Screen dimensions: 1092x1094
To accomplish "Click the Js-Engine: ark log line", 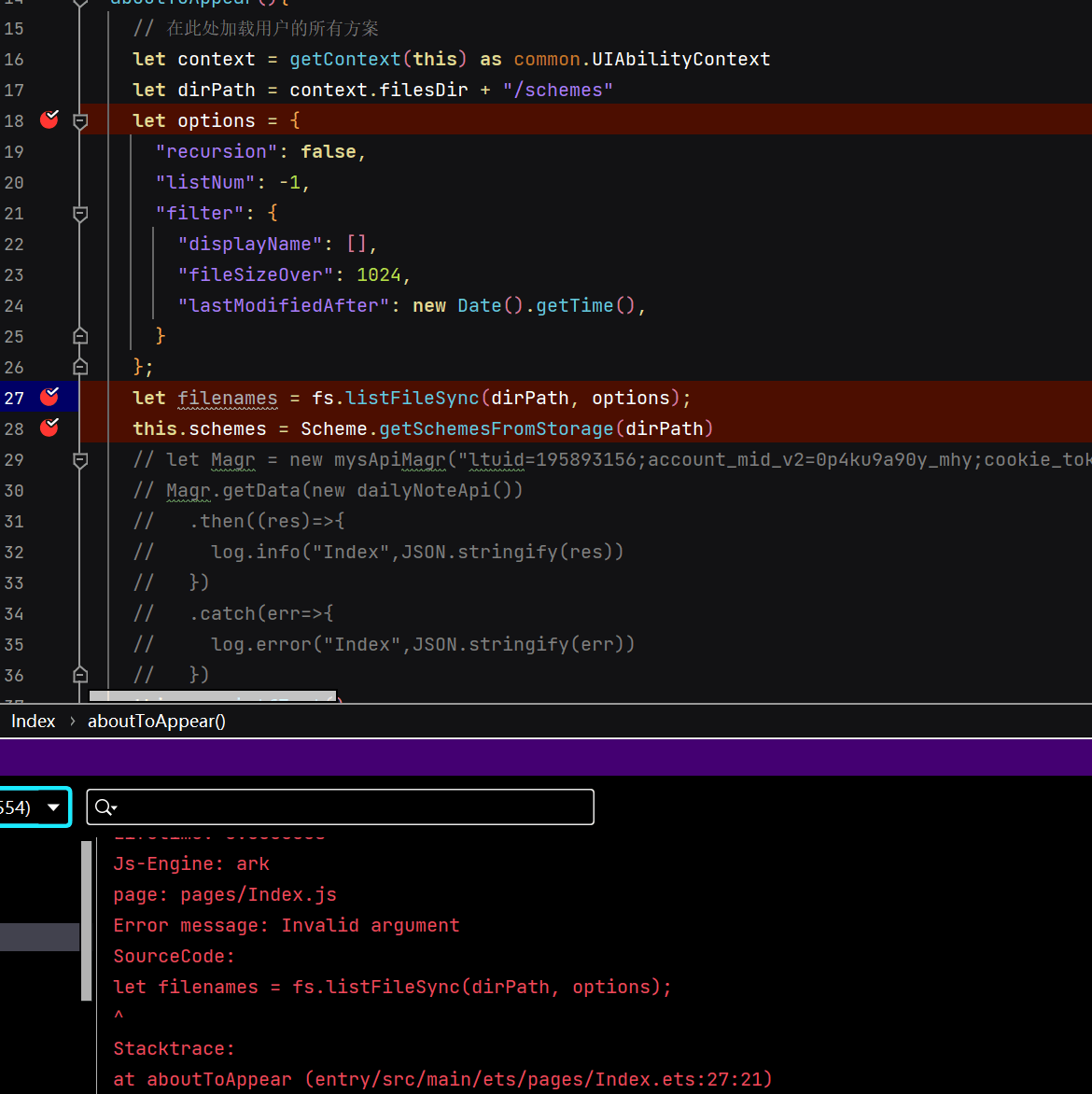I will [191, 863].
